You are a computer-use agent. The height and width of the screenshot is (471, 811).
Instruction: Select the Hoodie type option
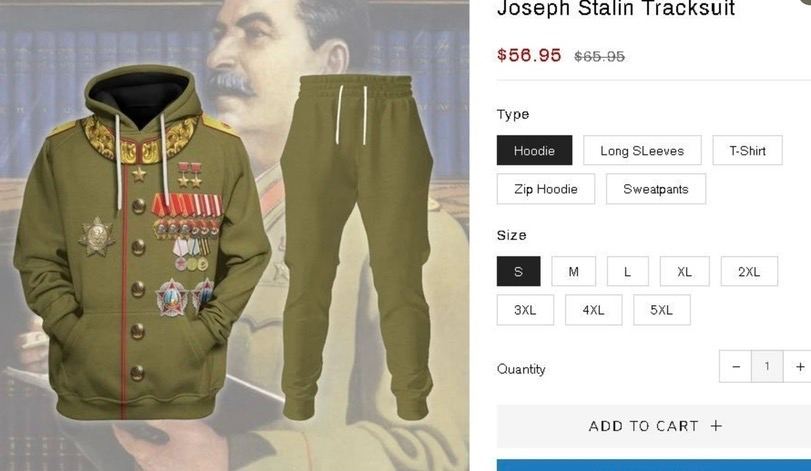534,150
